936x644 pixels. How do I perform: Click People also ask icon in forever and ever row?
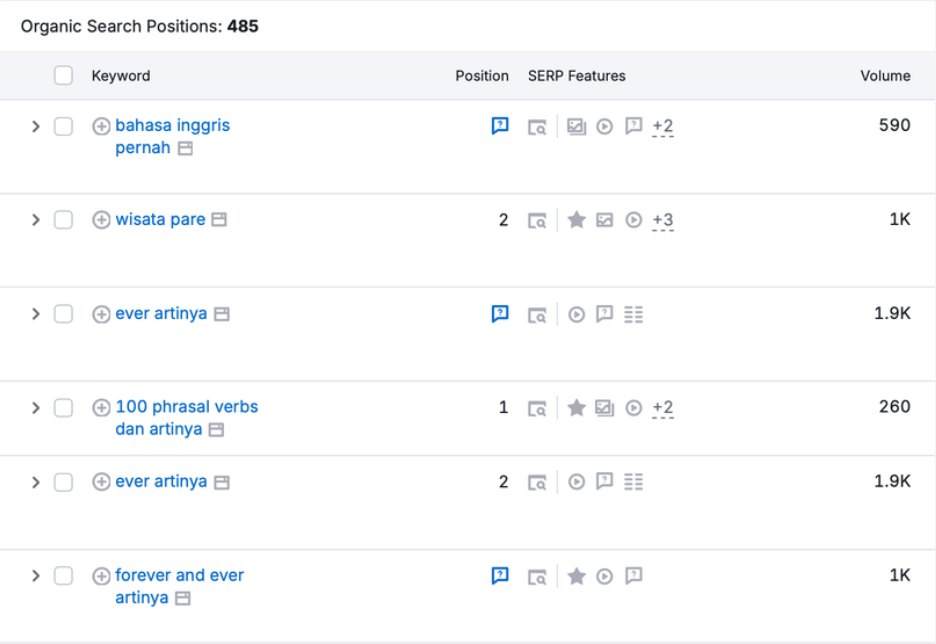pos(633,575)
